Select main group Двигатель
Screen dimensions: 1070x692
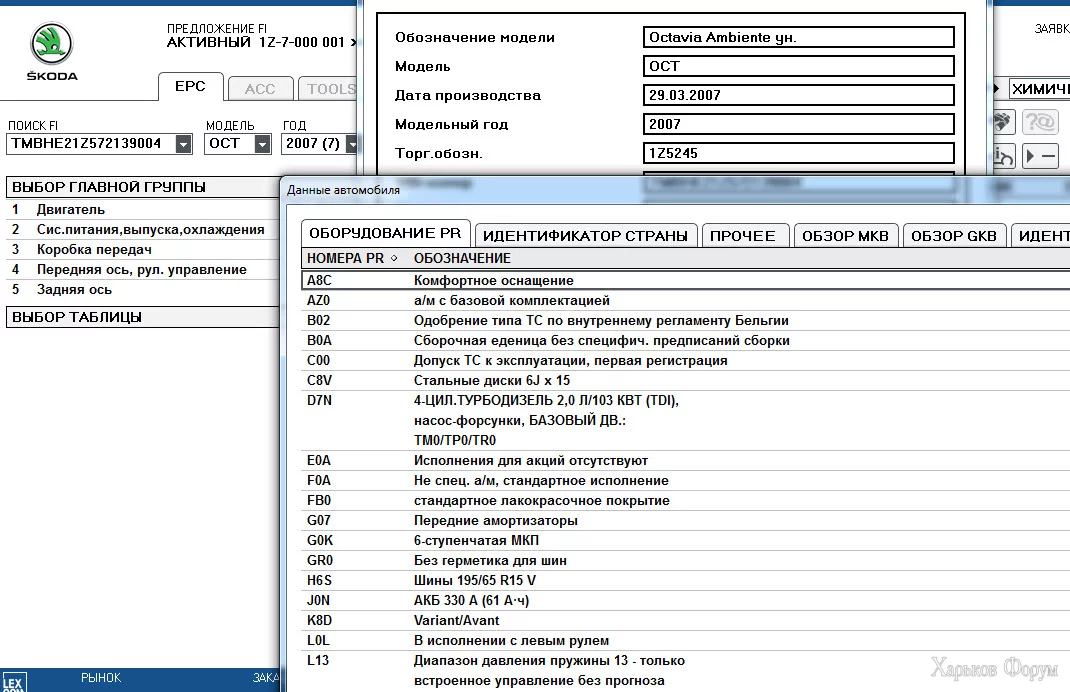coord(71,210)
